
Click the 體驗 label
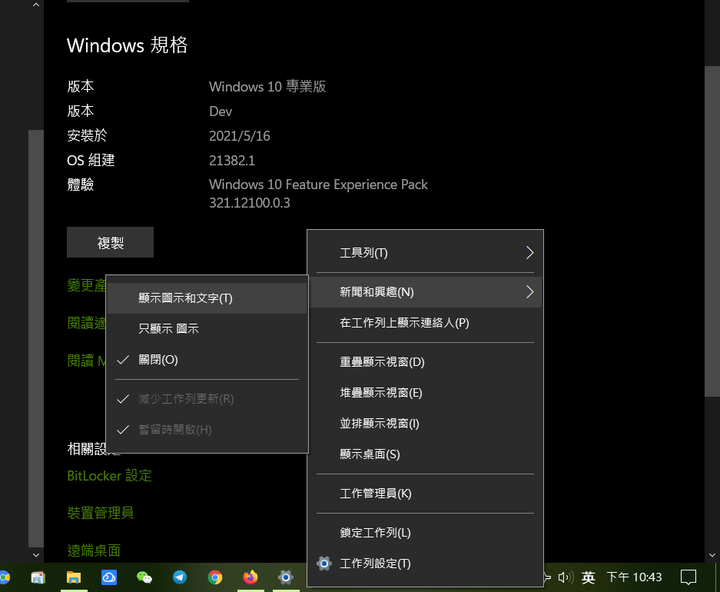click(80, 185)
